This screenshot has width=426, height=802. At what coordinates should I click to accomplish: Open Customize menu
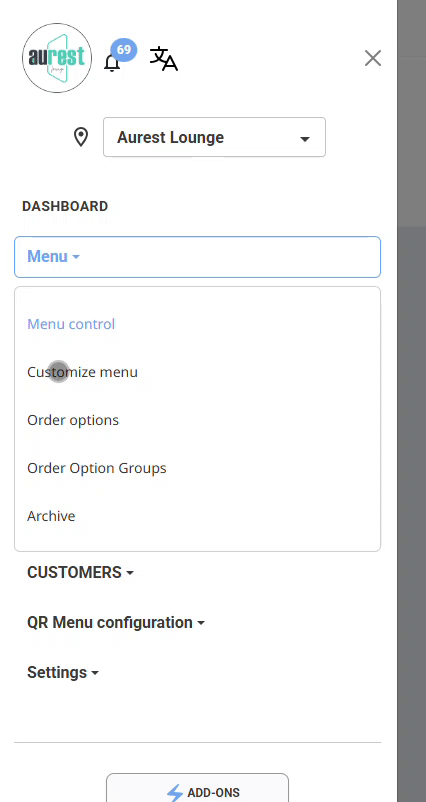click(82, 372)
